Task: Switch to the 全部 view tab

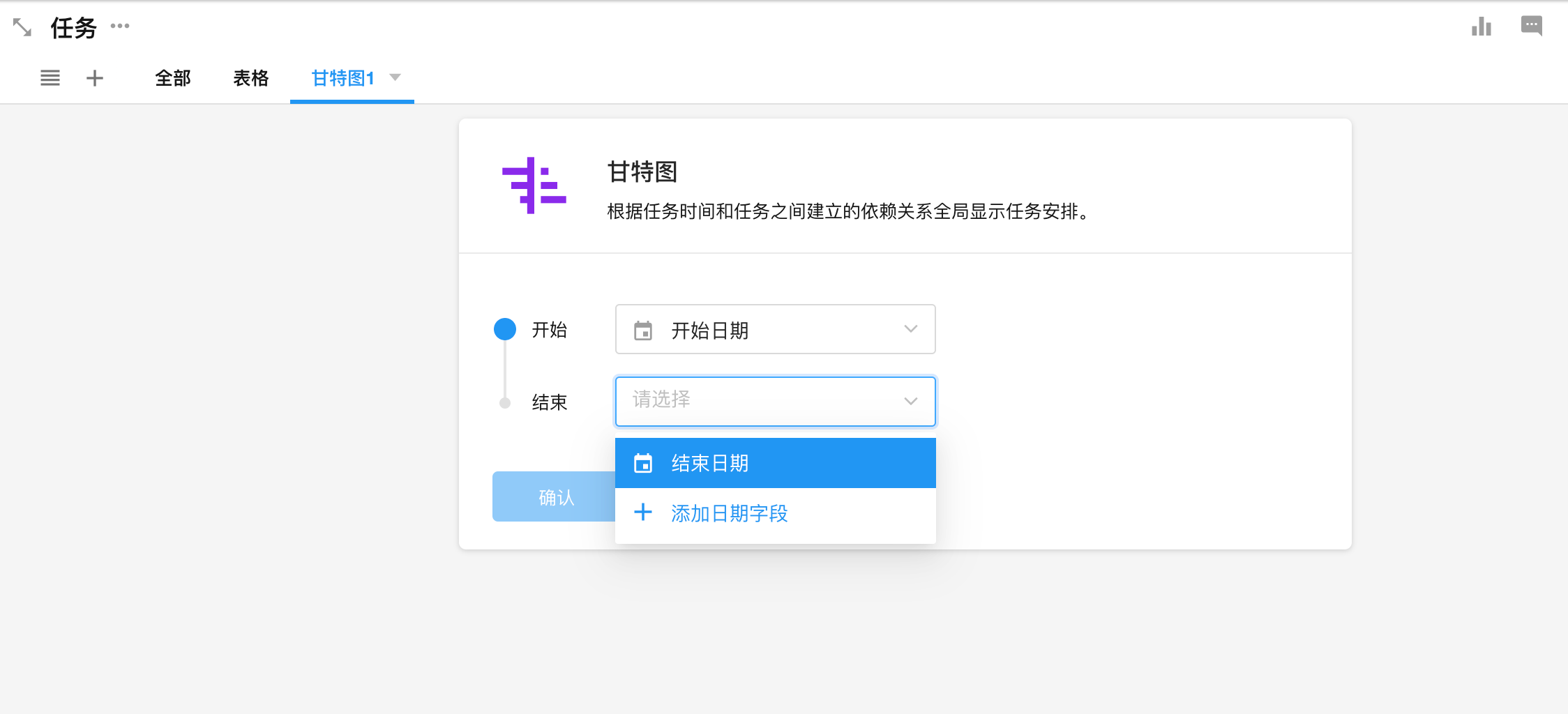Action: 173,78
